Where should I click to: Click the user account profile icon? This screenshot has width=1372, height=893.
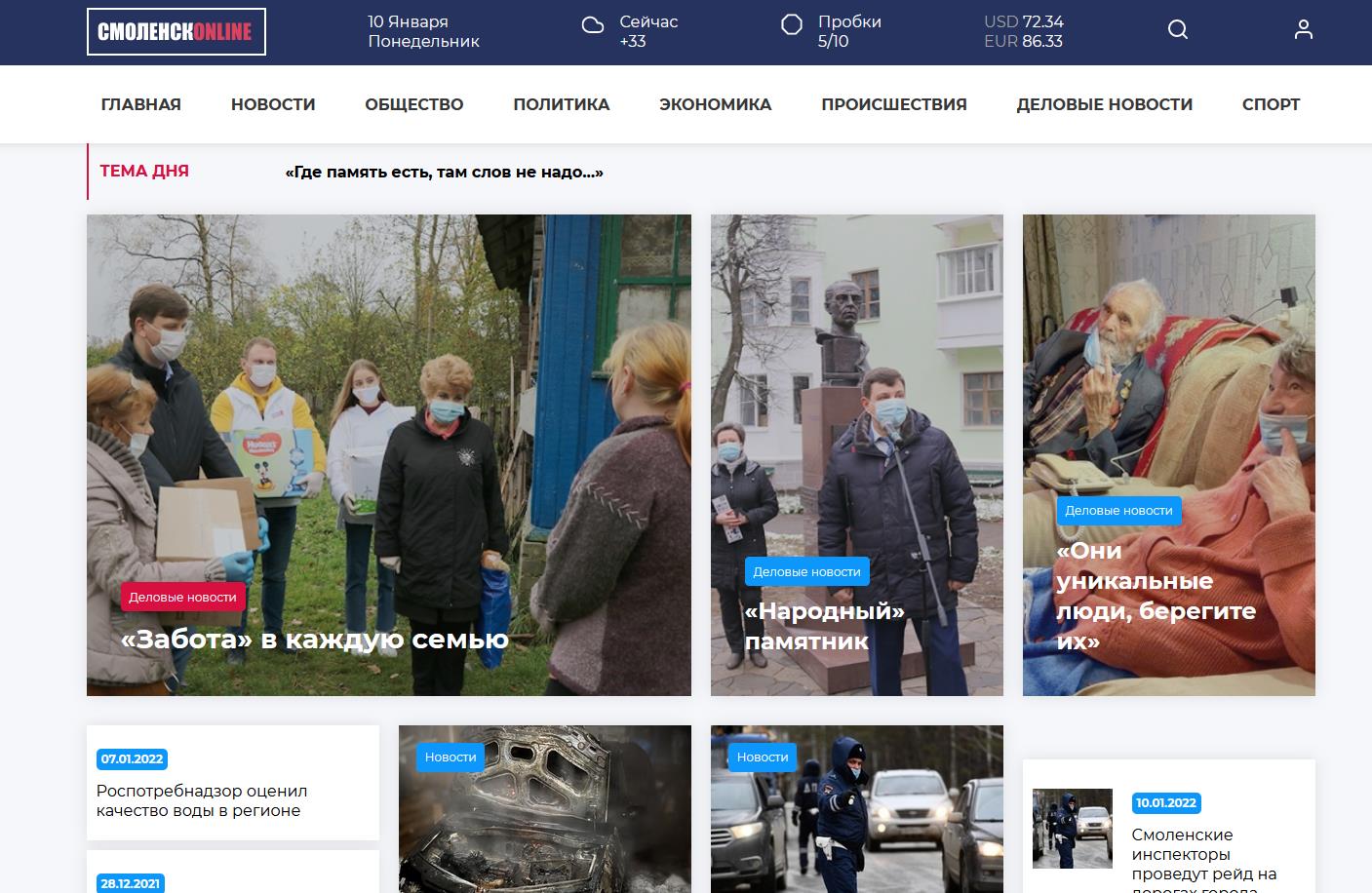tap(1304, 30)
